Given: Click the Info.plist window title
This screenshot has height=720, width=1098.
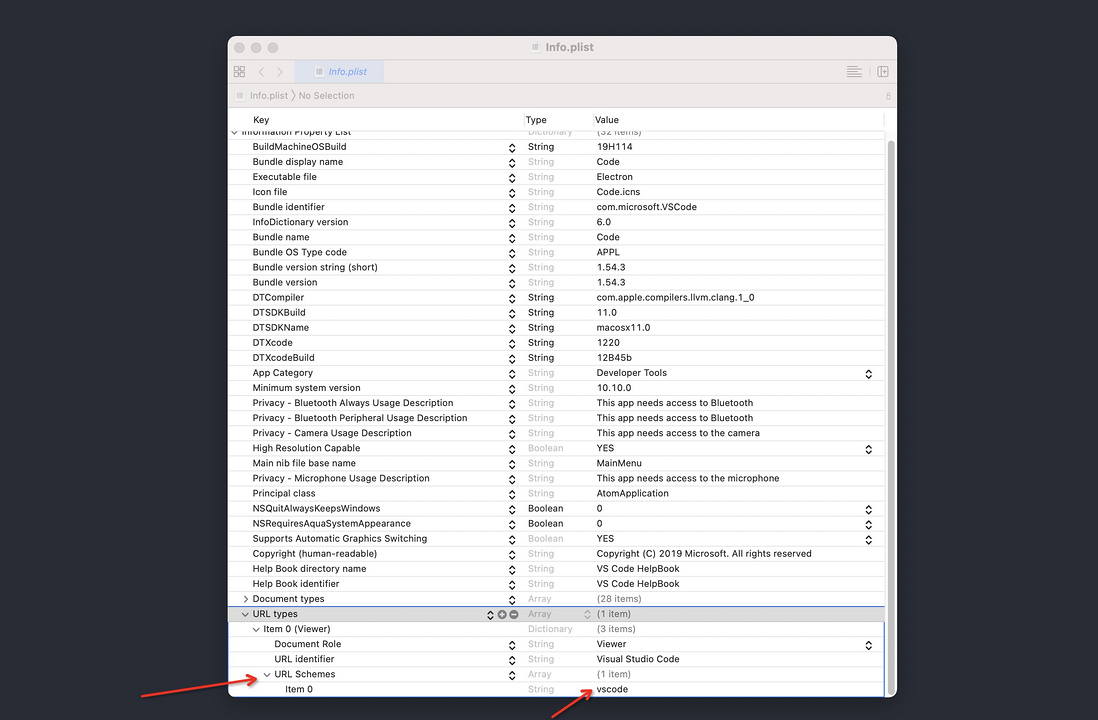Looking at the screenshot, I should pos(569,47).
